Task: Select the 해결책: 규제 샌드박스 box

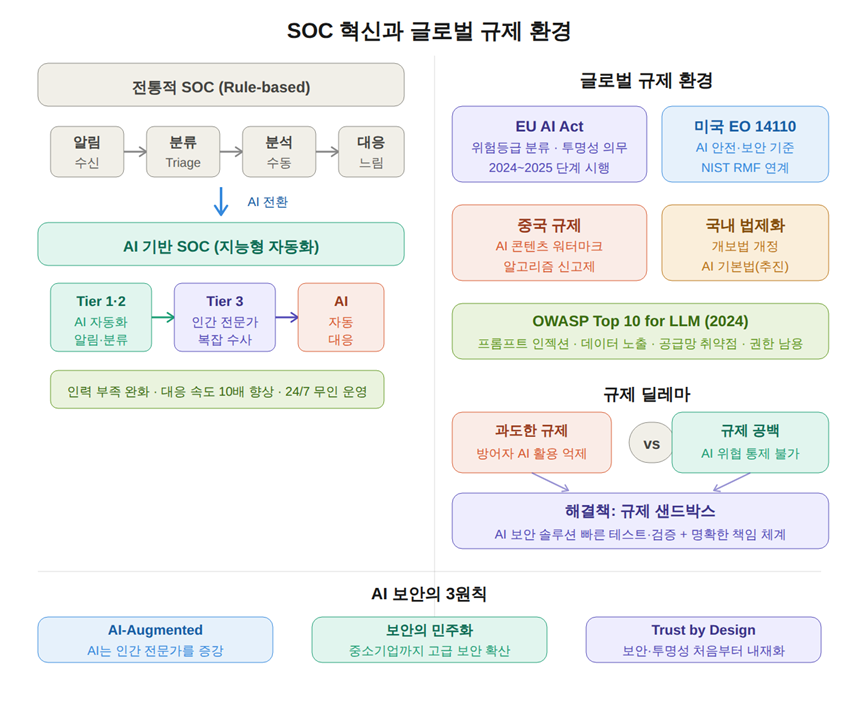Action: point(640,521)
